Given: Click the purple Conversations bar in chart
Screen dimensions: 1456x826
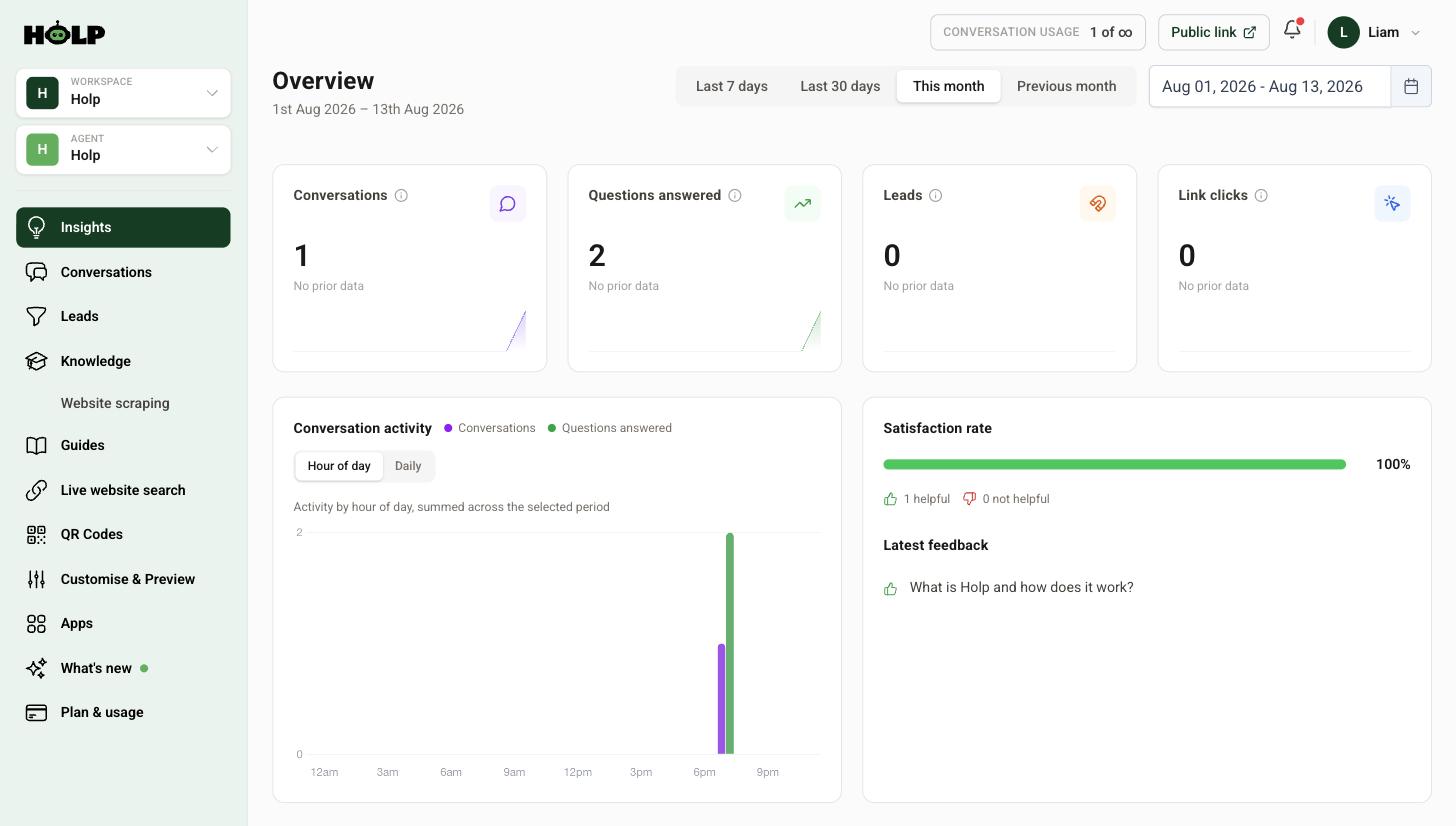Looking at the screenshot, I should click(721, 699).
